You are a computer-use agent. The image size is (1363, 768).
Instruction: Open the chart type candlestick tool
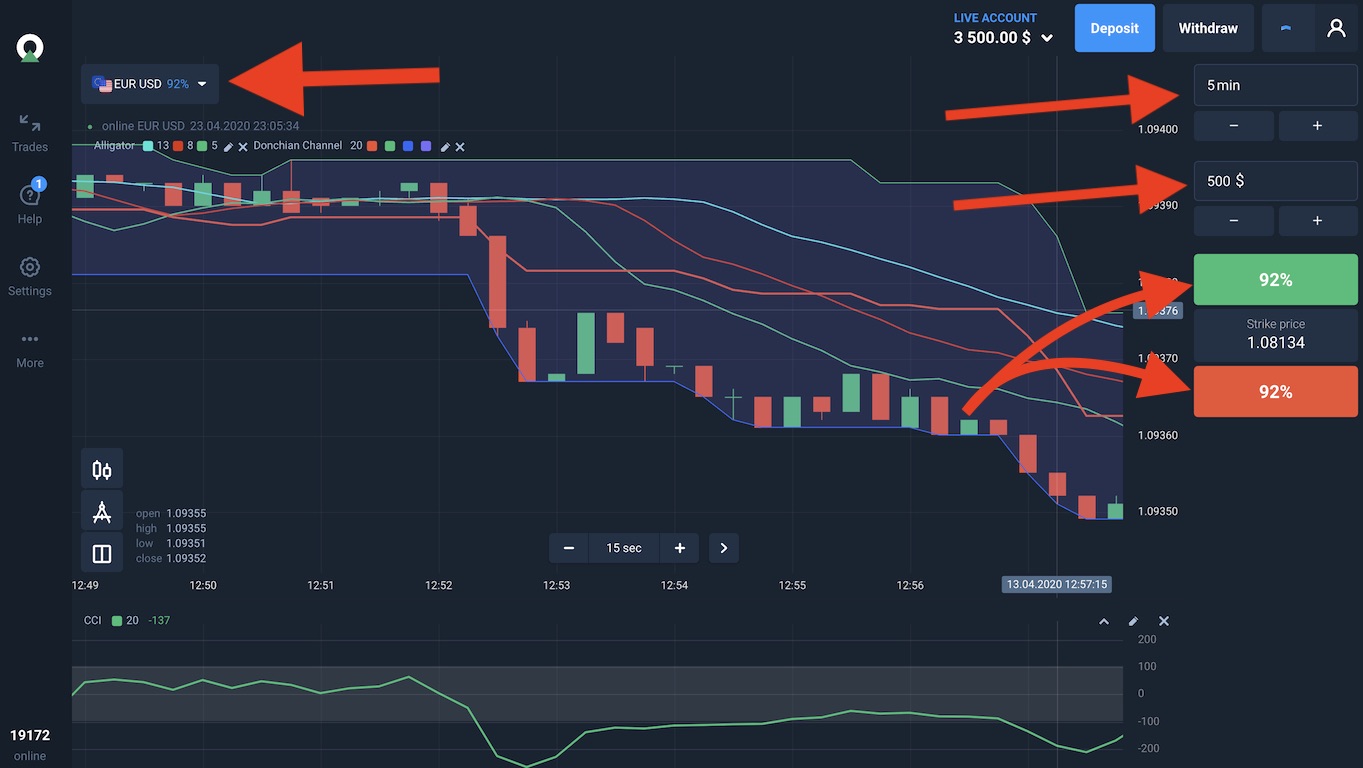[x=102, y=469]
